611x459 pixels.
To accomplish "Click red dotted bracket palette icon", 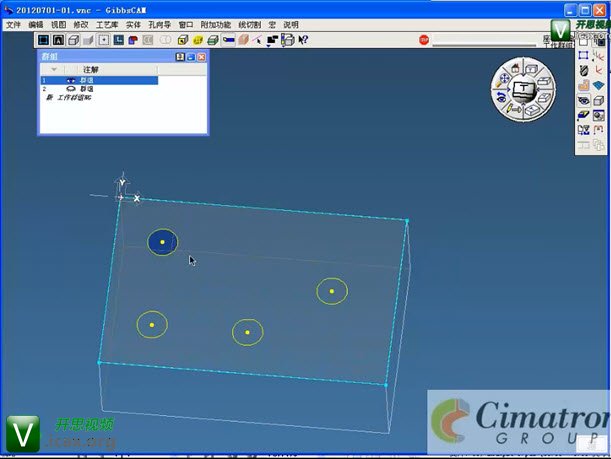I will 598,130.
